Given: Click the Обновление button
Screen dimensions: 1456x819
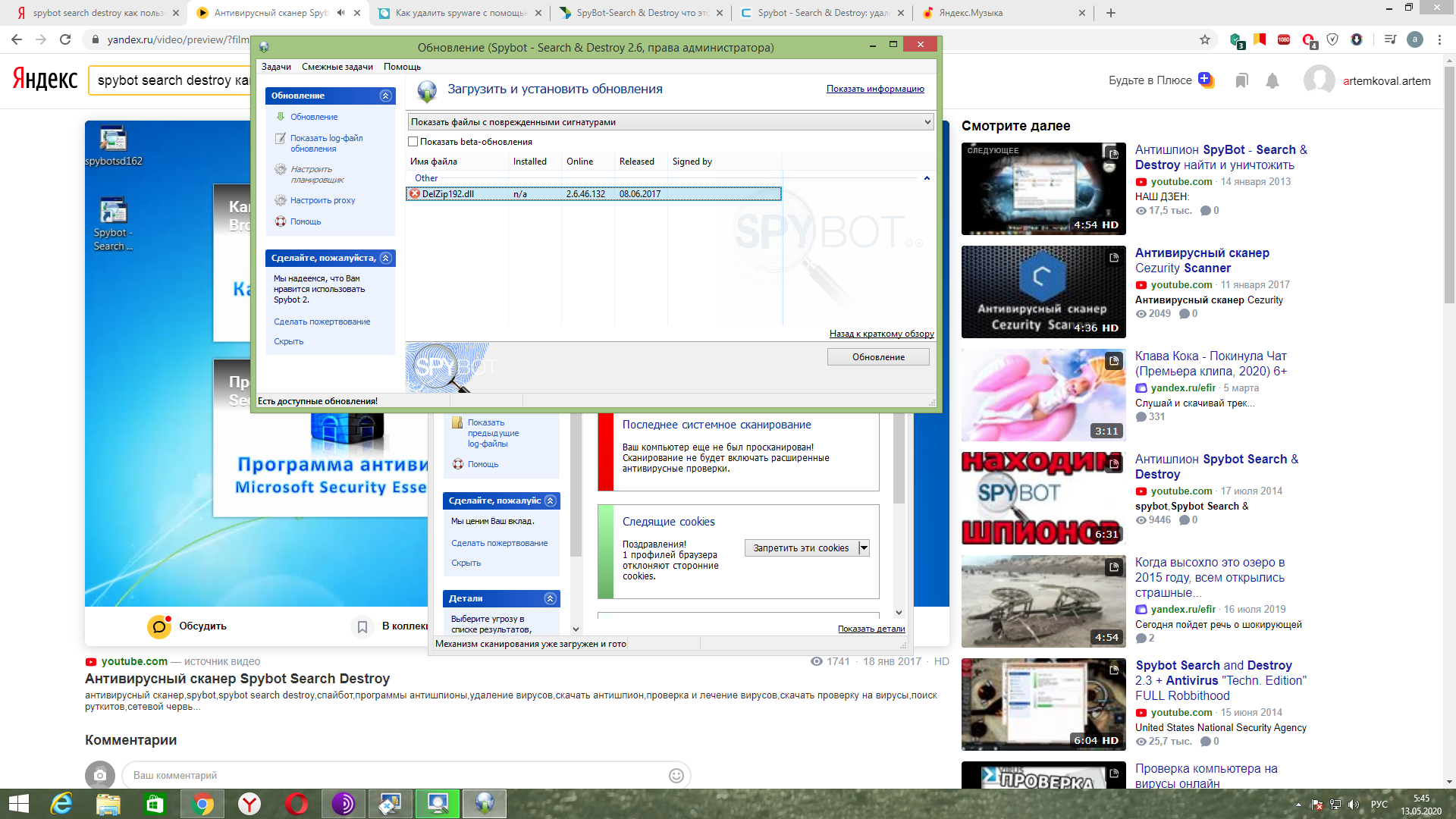Looking at the screenshot, I should click(x=878, y=357).
